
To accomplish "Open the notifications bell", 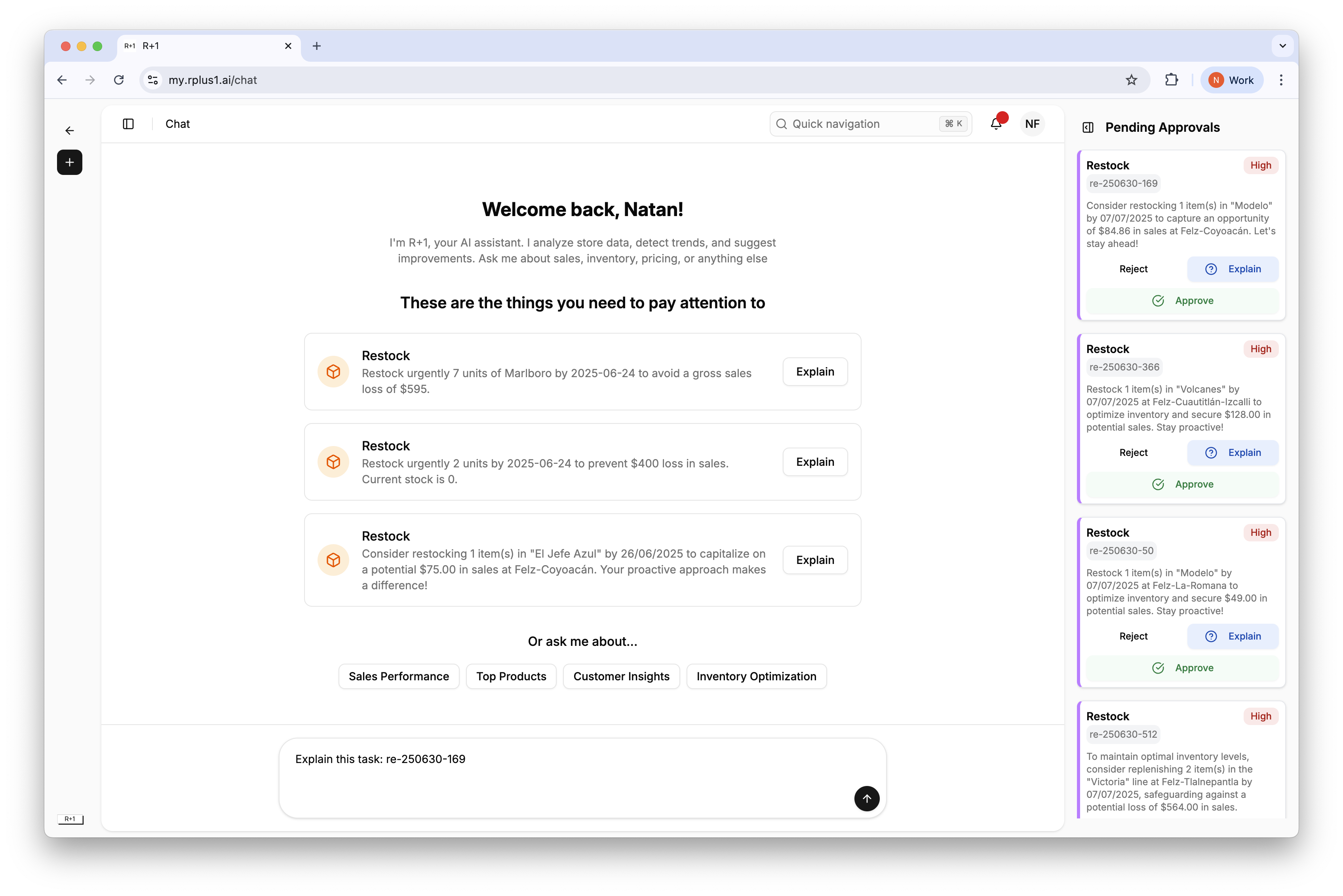I will click(996, 123).
